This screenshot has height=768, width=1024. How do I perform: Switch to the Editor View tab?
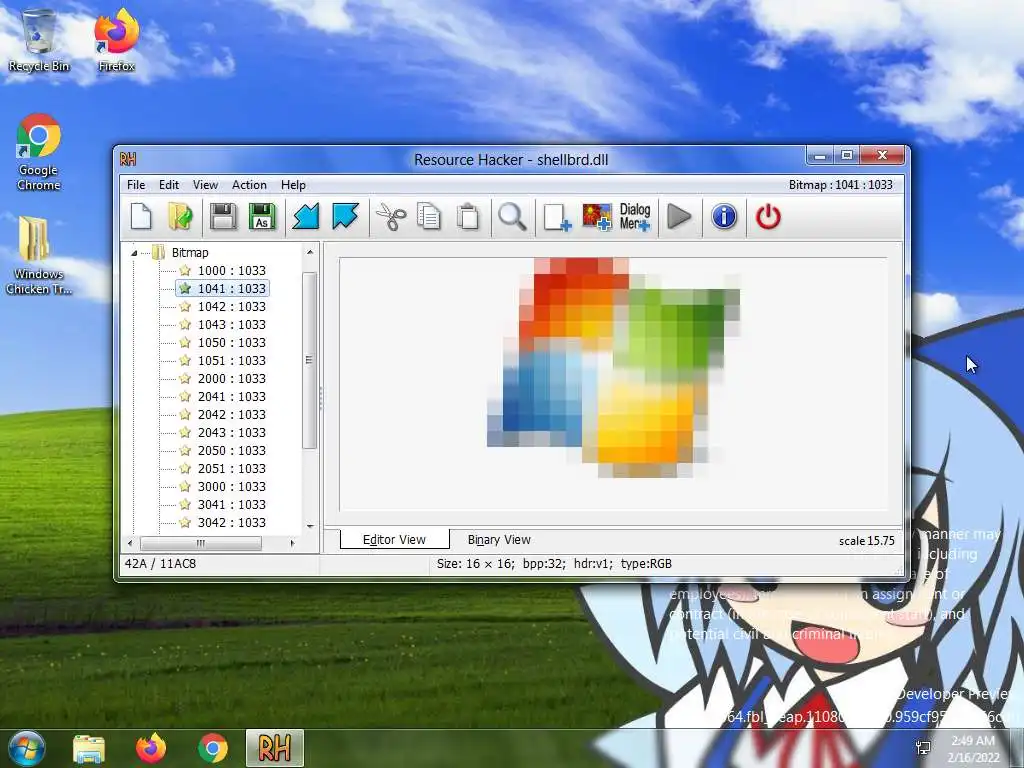click(394, 539)
